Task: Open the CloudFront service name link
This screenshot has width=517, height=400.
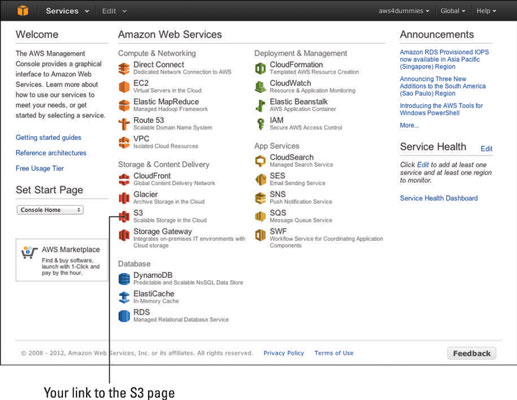Action: (152, 176)
